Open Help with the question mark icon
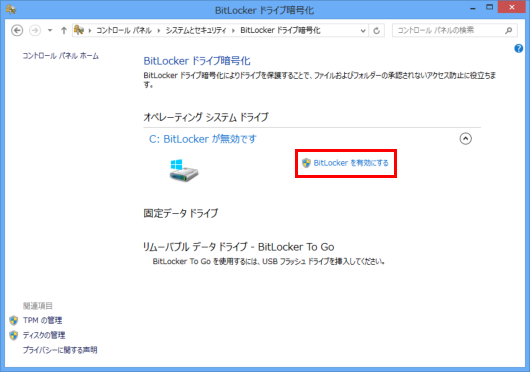530x372 pixels. coord(519,48)
